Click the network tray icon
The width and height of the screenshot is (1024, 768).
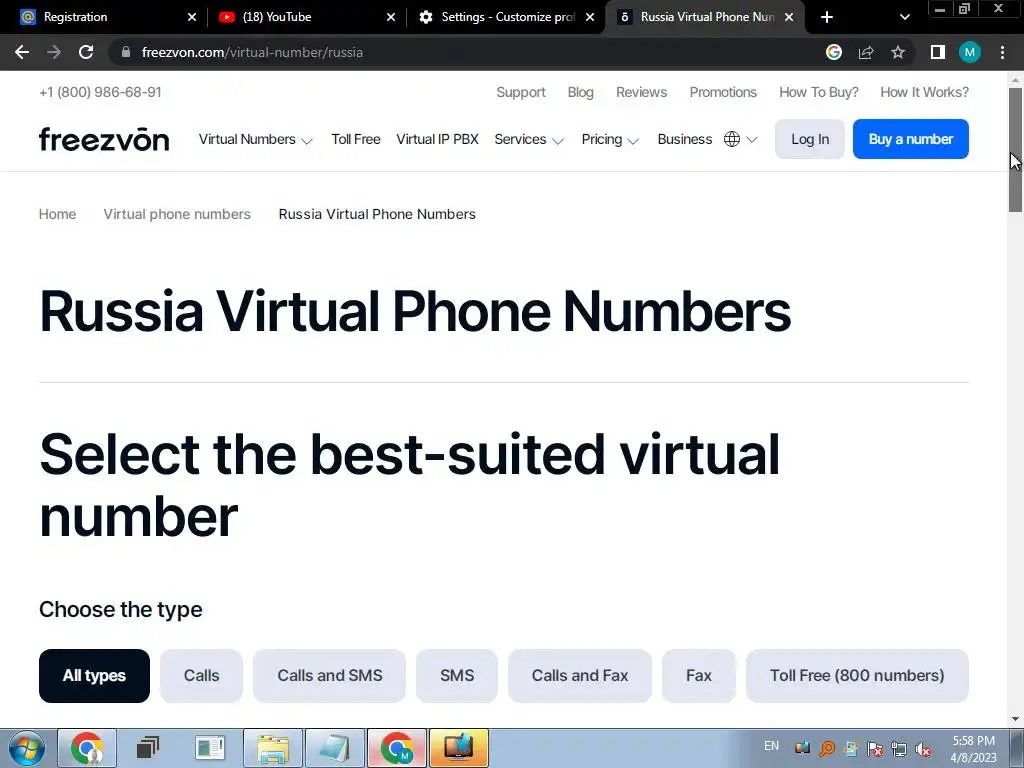899,749
